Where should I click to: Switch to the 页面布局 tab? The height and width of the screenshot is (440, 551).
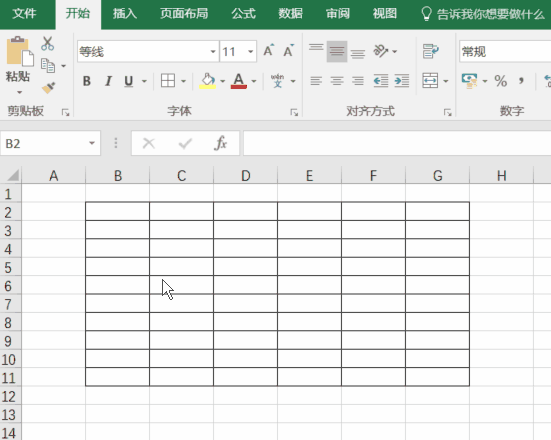[184, 14]
